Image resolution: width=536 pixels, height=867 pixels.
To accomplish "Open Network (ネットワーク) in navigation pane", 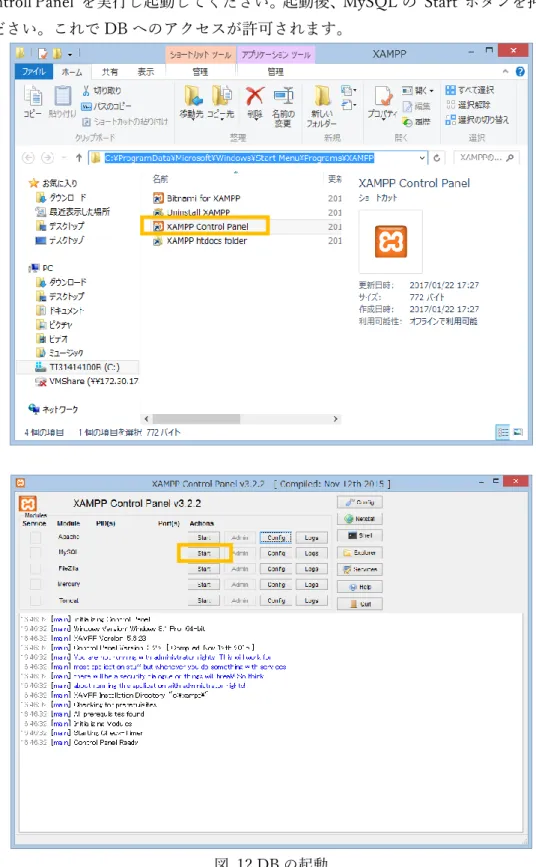I will pyautogui.click(x=54, y=409).
